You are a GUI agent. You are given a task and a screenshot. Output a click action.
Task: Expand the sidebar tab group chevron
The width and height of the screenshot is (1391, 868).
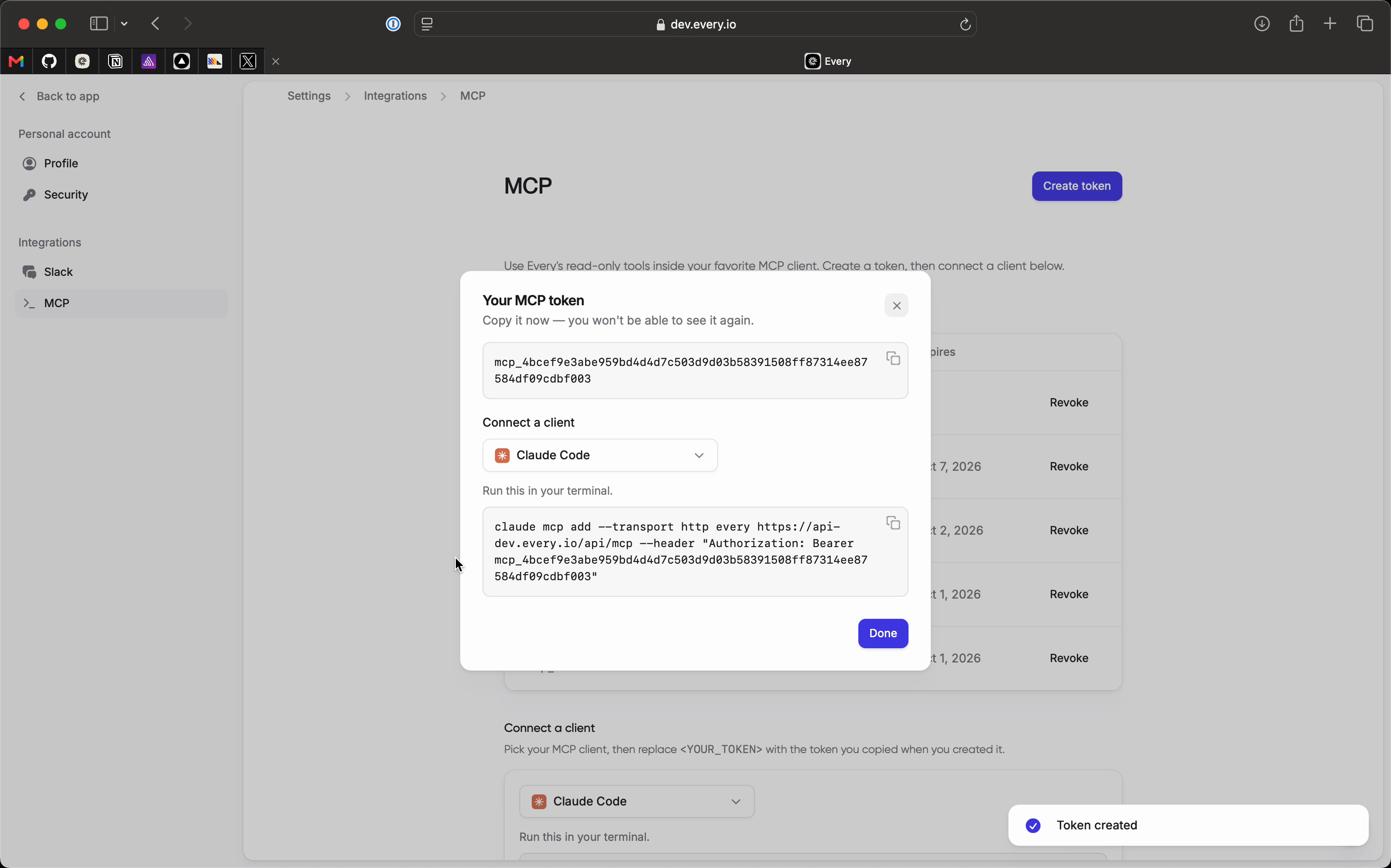click(x=124, y=24)
